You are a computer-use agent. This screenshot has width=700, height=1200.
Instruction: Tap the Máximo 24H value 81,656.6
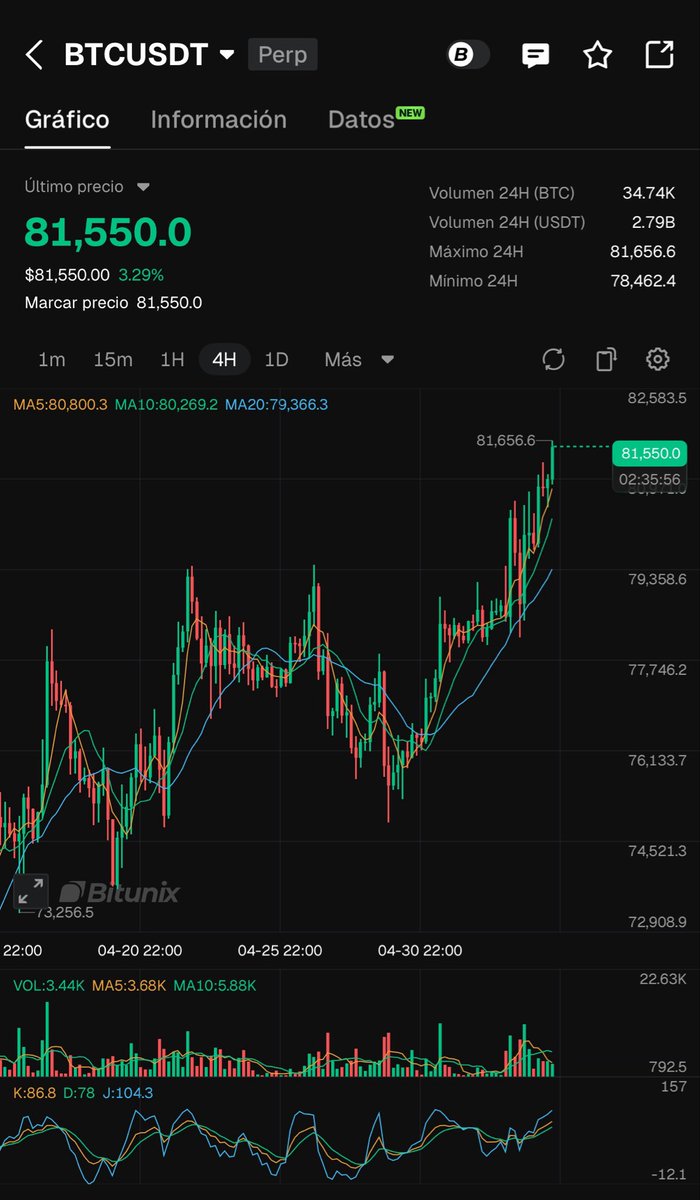click(x=643, y=252)
